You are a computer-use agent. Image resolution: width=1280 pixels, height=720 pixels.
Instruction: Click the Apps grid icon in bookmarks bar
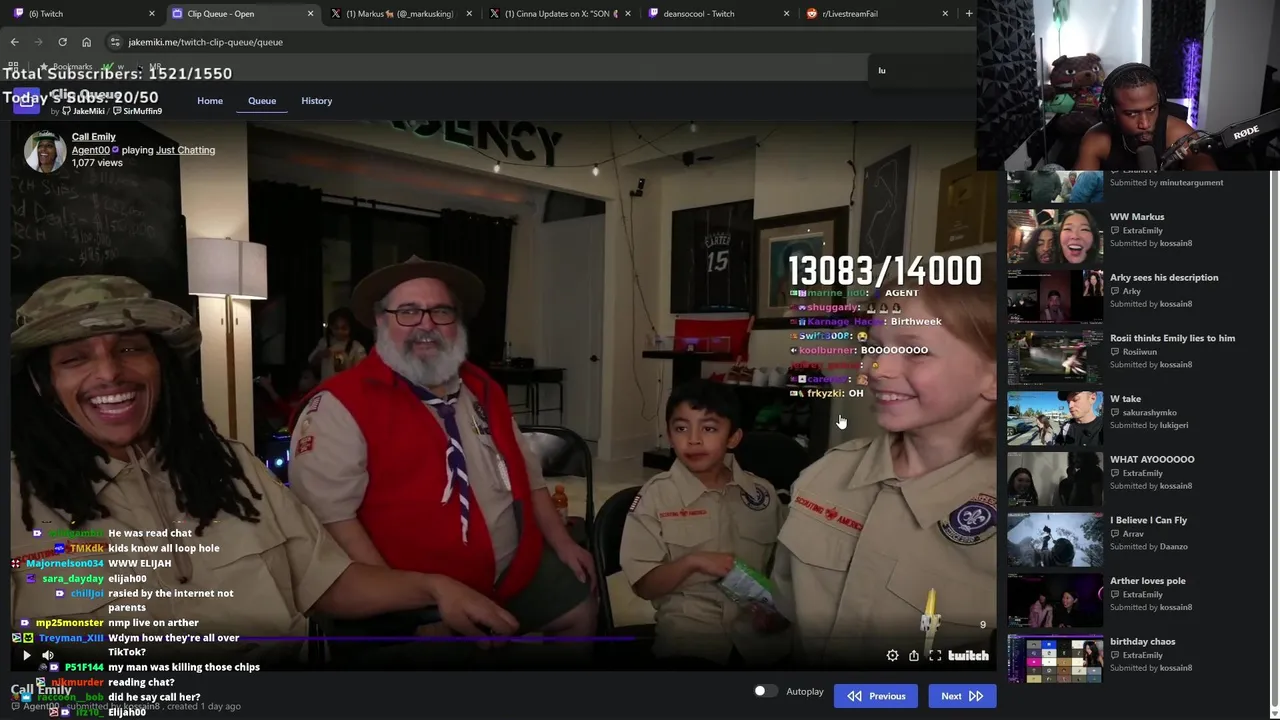click(x=14, y=67)
